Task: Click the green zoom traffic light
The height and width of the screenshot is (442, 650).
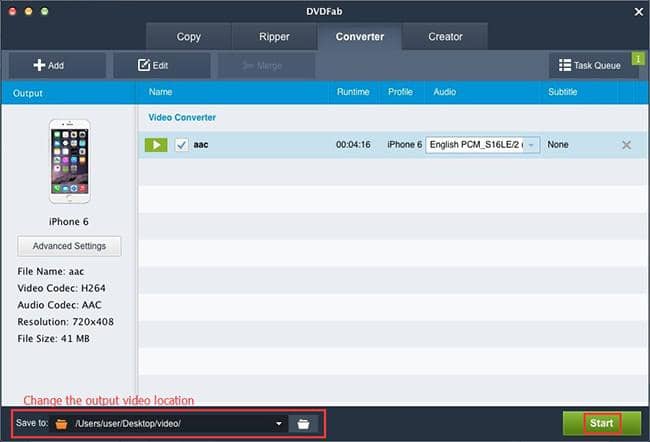Action: [x=45, y=12]
